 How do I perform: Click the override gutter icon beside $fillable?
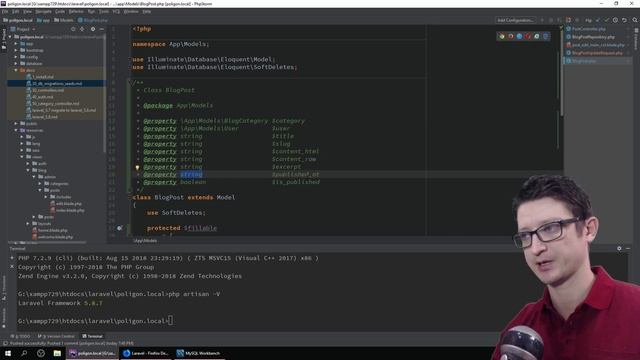coord(119,228)
